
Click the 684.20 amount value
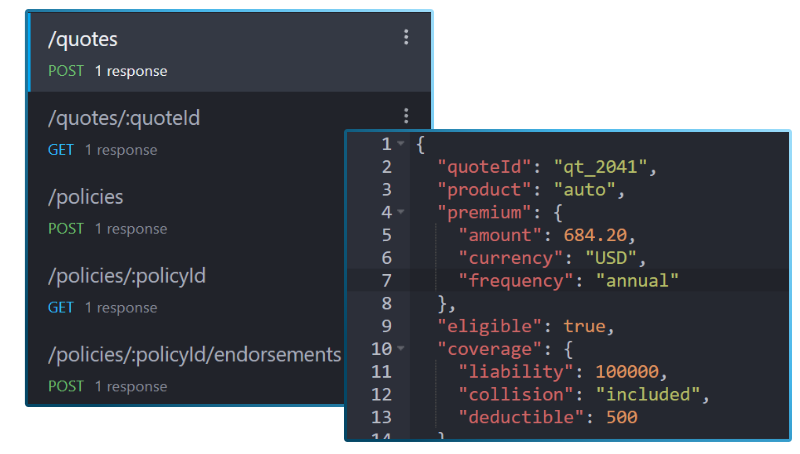click(595, 235)
